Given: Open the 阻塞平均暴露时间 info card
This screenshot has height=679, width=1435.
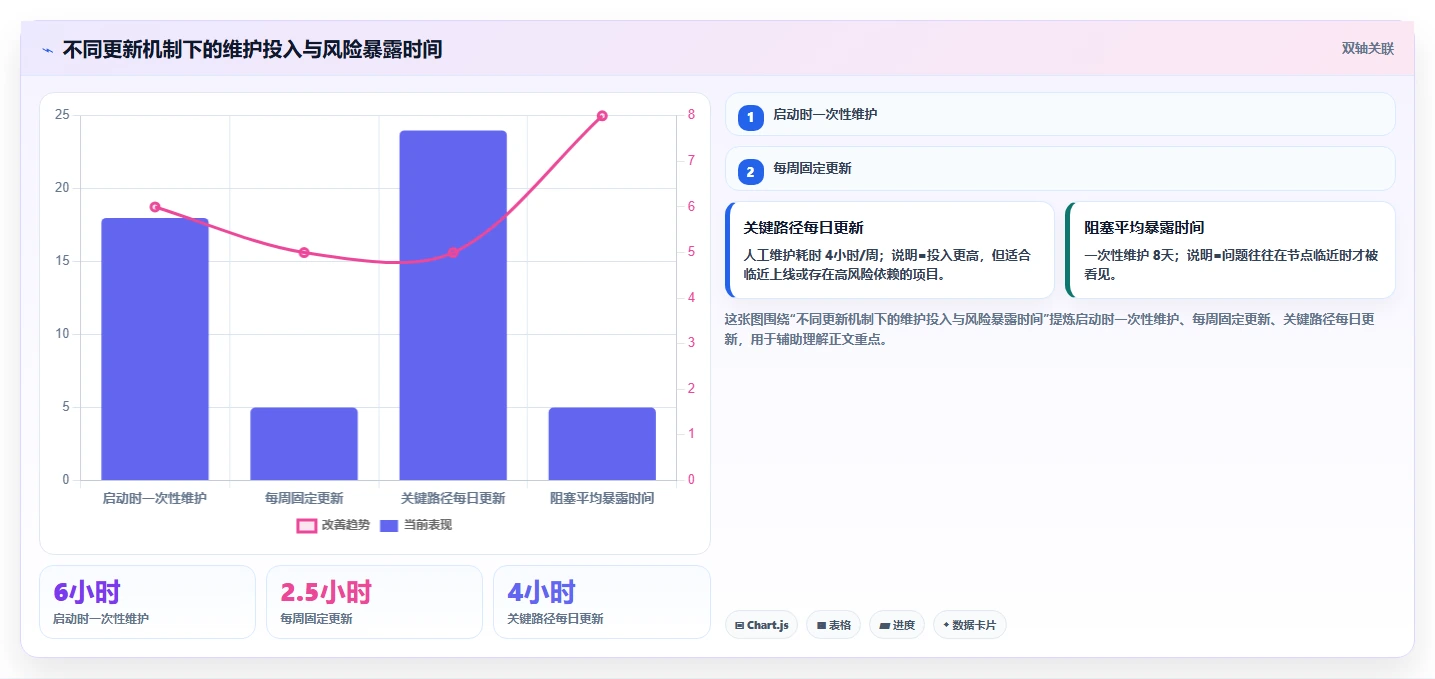Looking at the screenshot, I should click(x=1230, y=250).
